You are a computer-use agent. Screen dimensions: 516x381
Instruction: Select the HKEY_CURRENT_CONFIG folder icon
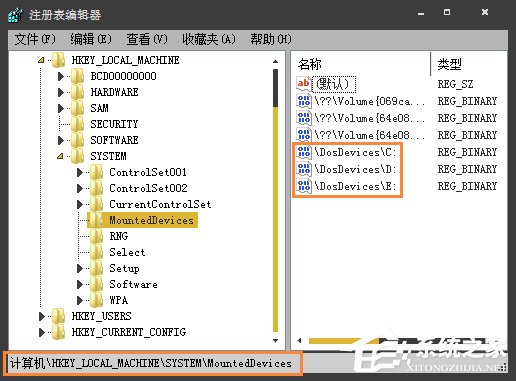coord(59,332)
